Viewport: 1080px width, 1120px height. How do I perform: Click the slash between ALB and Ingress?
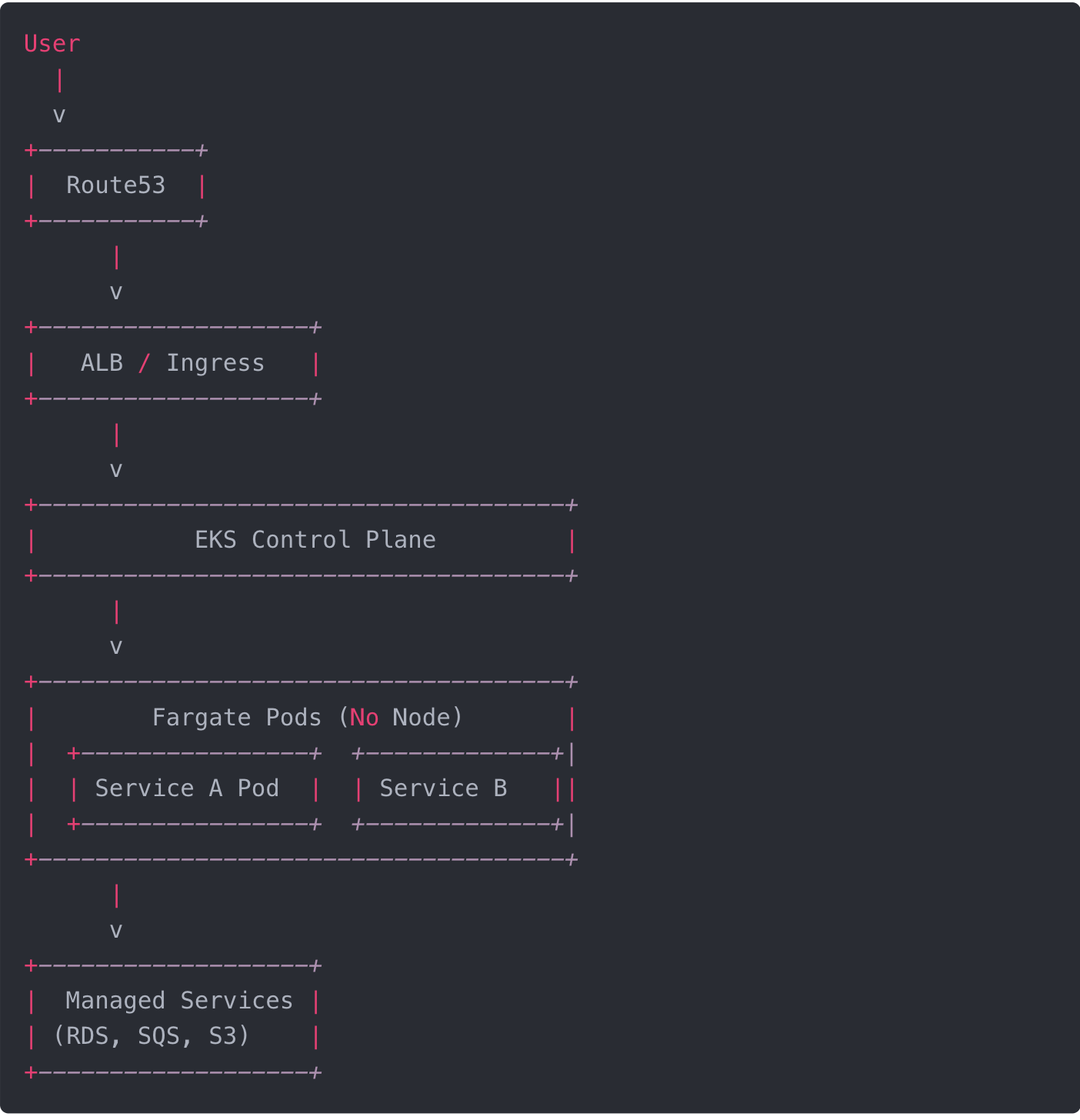point(144,363)
